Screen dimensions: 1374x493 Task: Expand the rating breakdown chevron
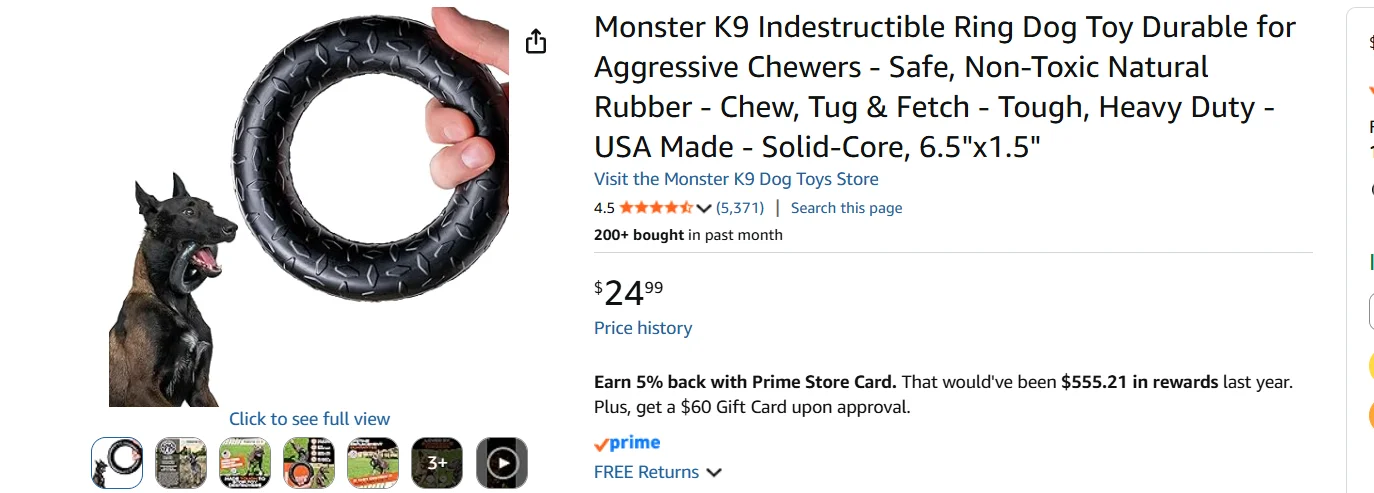704,208
